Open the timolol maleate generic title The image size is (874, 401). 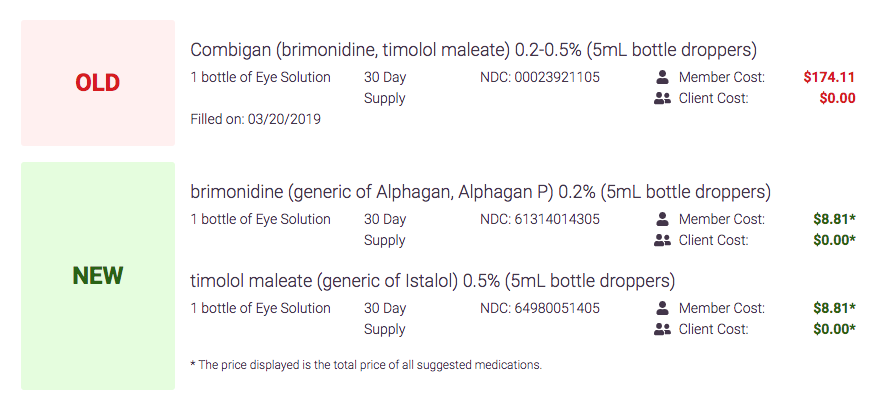point(433,281)
